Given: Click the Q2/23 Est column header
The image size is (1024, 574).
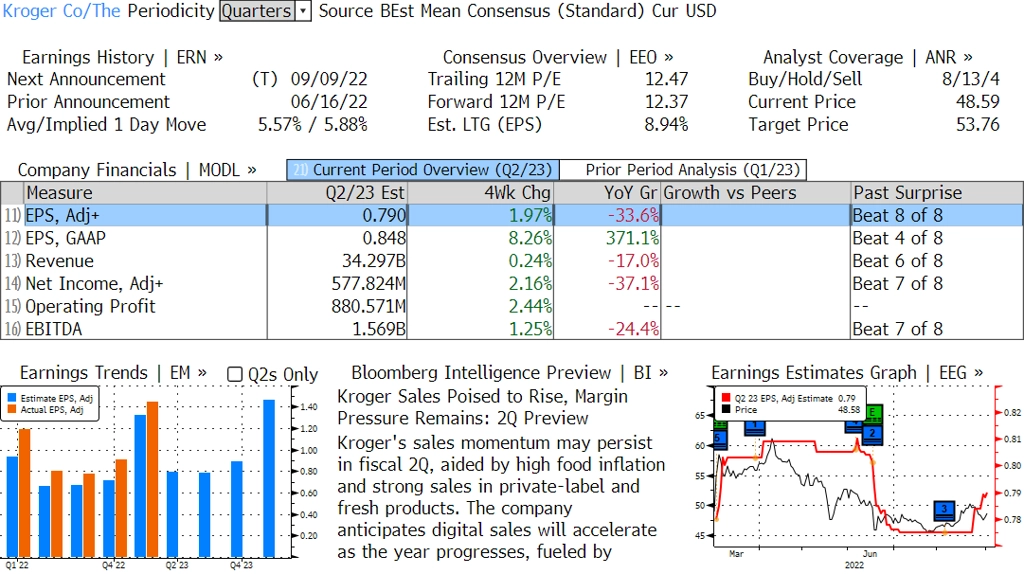Looking at the screenshot, I should [x=337, y=193].
